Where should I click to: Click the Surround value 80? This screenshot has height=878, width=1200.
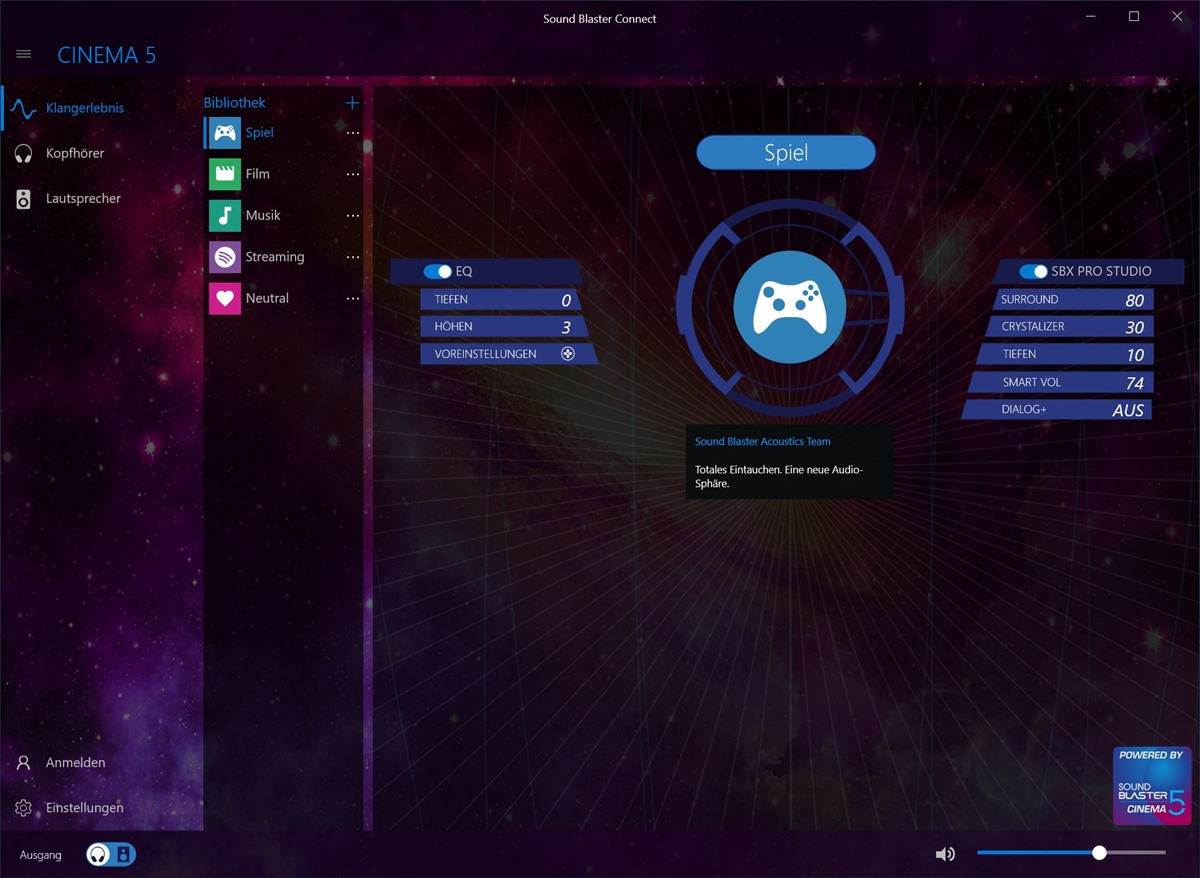tap(1134, 300)
